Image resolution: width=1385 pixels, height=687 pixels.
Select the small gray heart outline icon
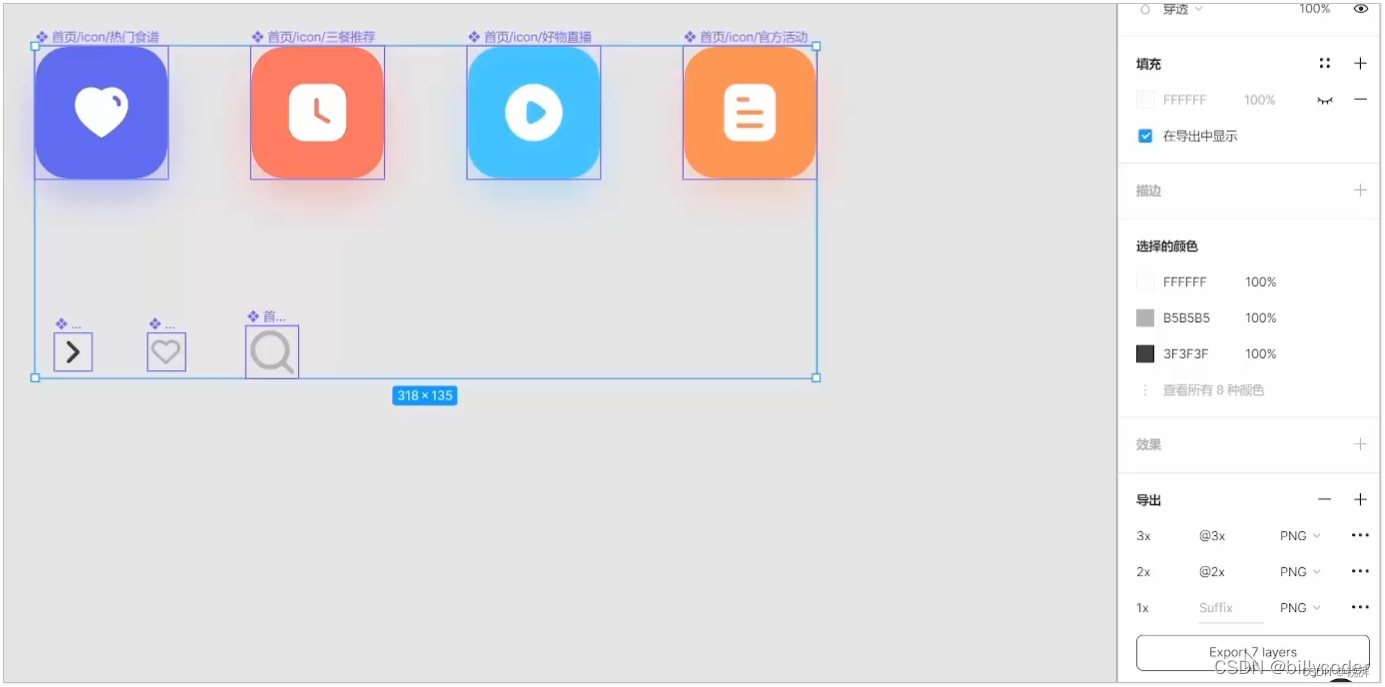(166, 352)
